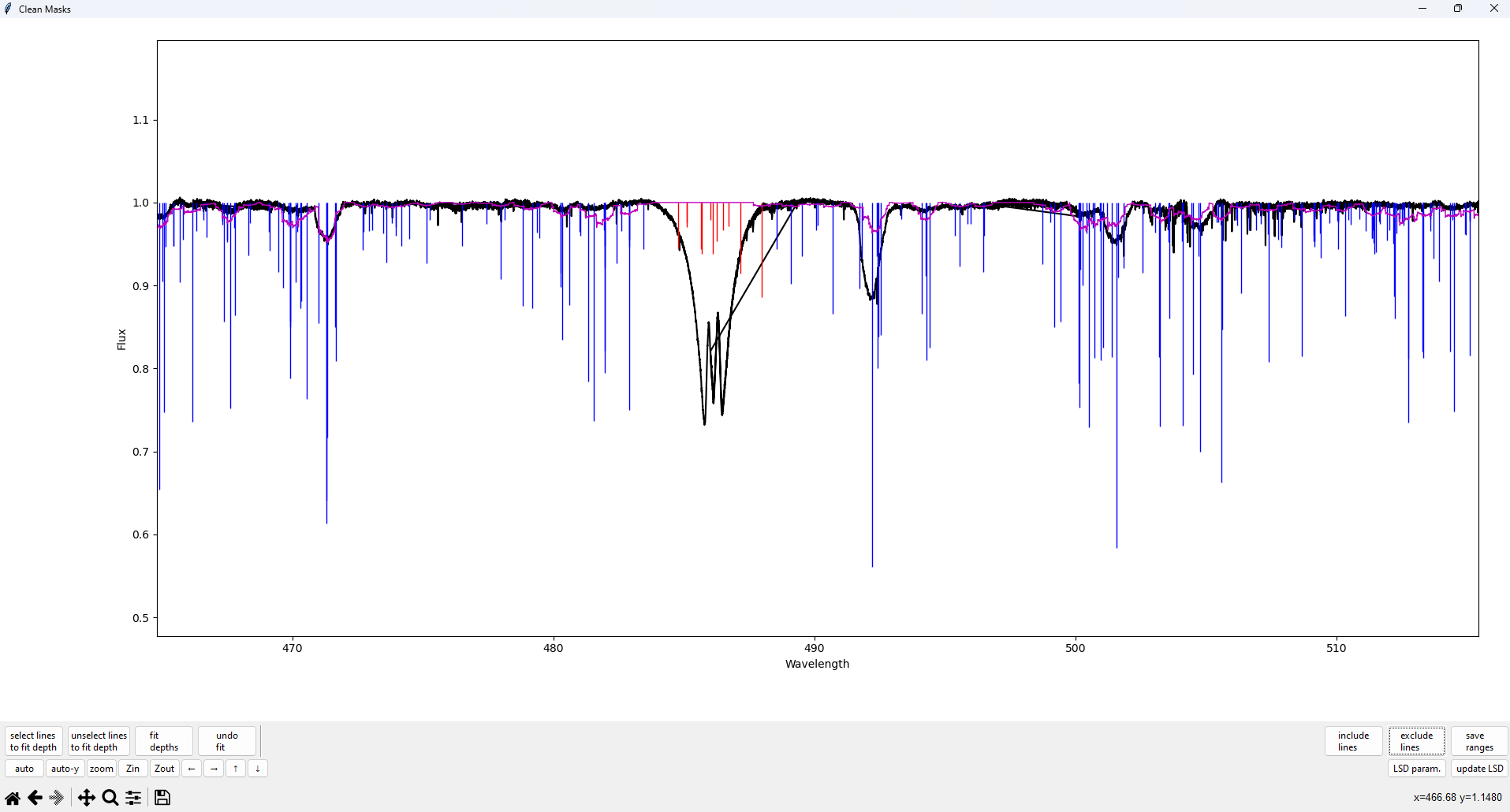Image resolution: width=1510 pixels, height=812 pixels.
Task: Toggle the 'include lines' button
Action: (1354, 741)
